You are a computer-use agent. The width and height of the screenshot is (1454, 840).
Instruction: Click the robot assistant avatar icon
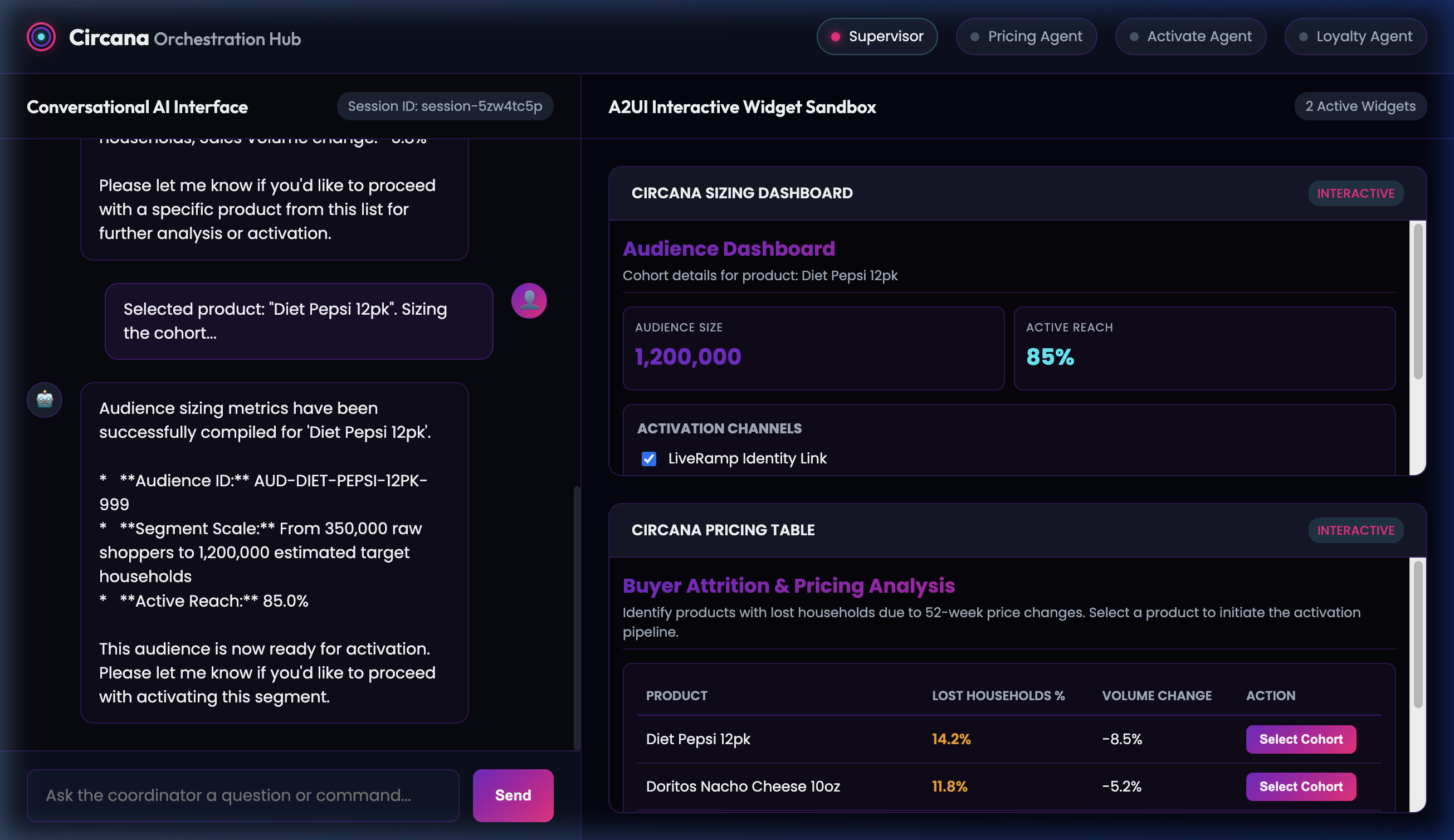pyautogui.click(x=45, y=400)
